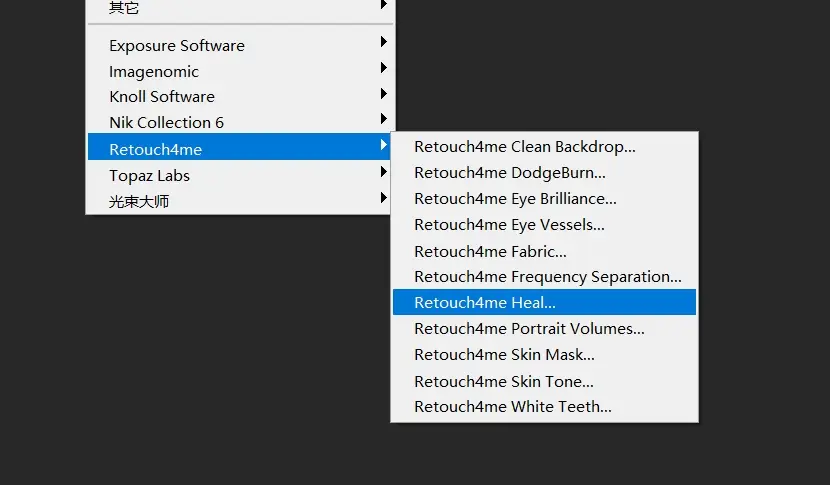Select Retouch4me Portrait Volumes
The image size is (830, 485).
click(x=529, y=328)
